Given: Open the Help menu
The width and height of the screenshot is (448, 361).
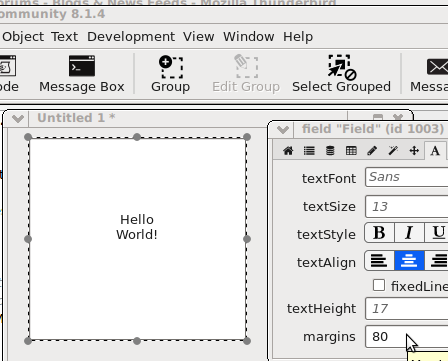Looking at the screenshot, I should pos(298,37).
